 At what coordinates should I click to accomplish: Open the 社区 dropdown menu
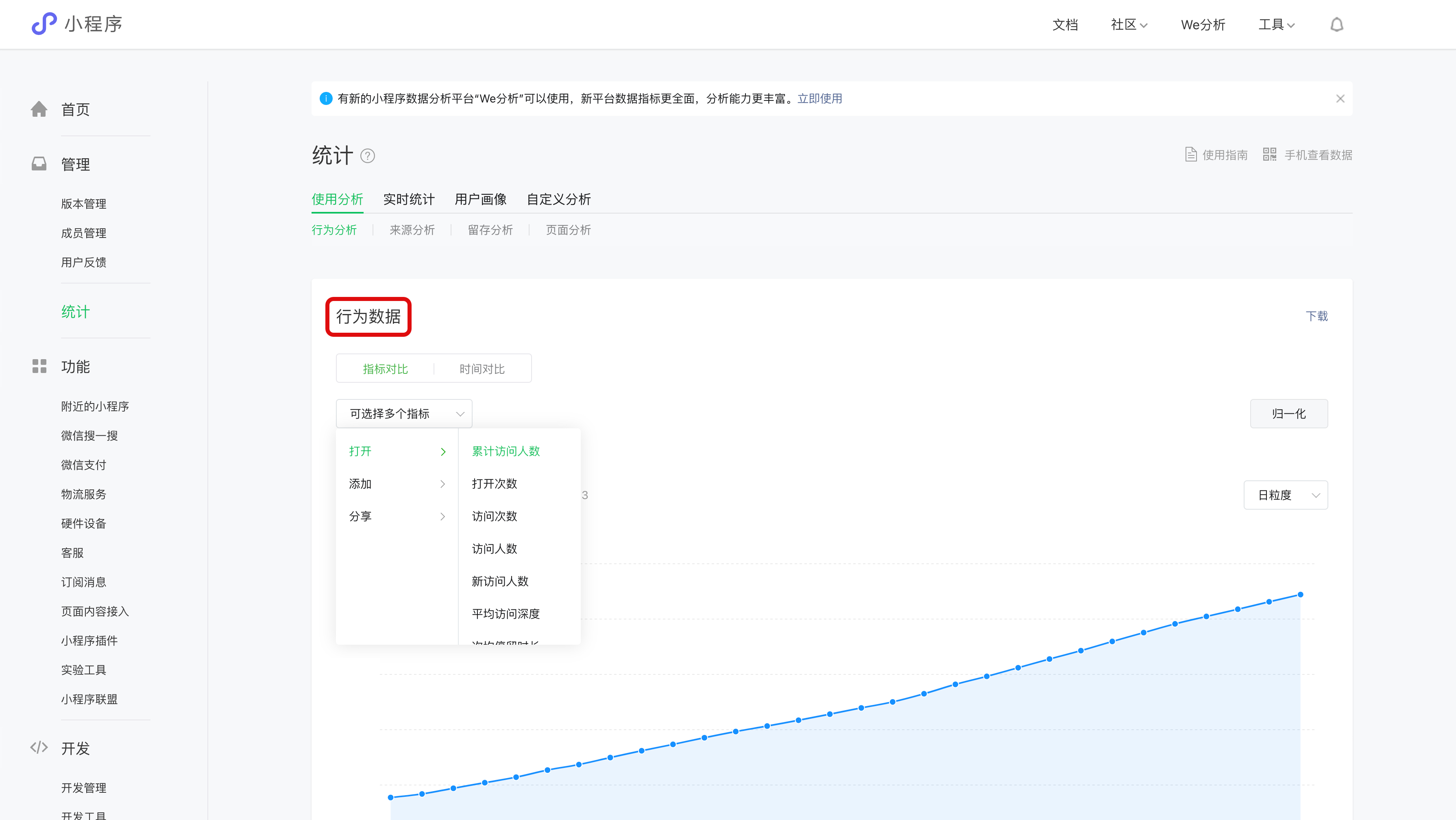pyautogui.click(x=1129, y=24)
